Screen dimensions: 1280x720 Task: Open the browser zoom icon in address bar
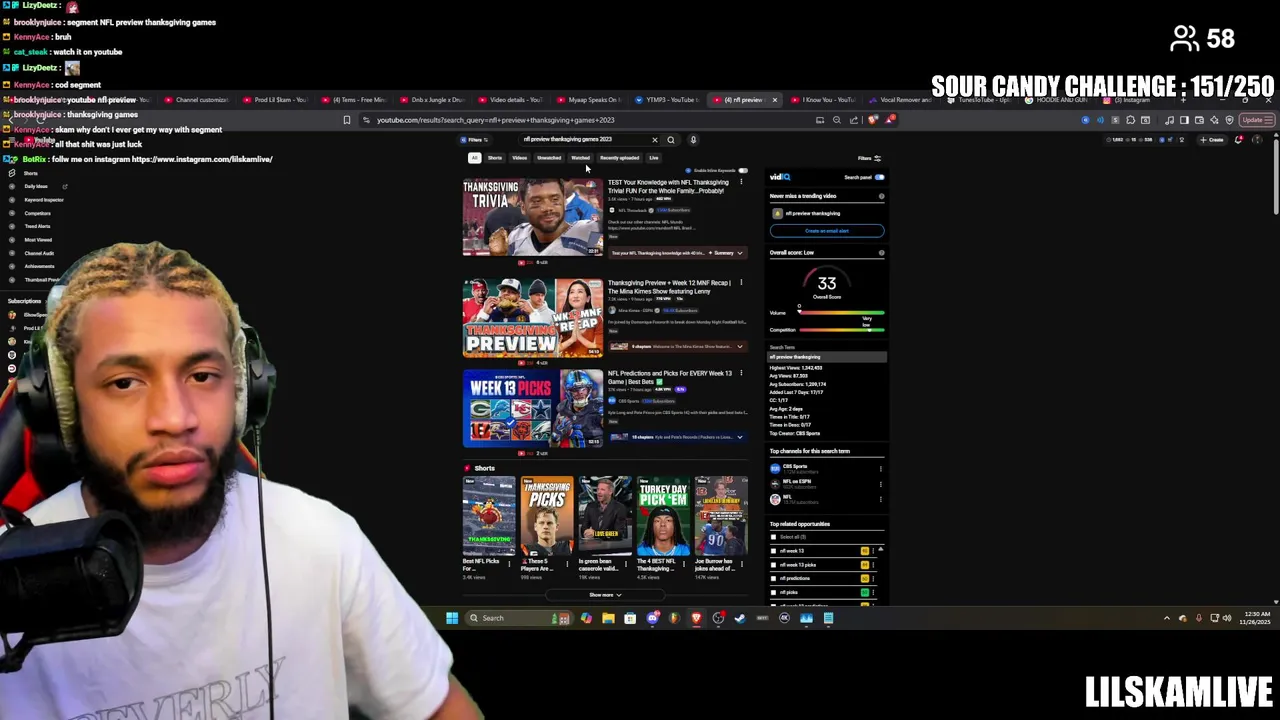837,120
